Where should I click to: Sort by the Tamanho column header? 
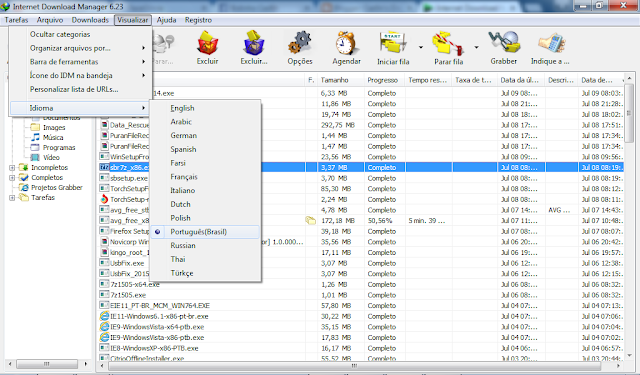coord(341,80)
